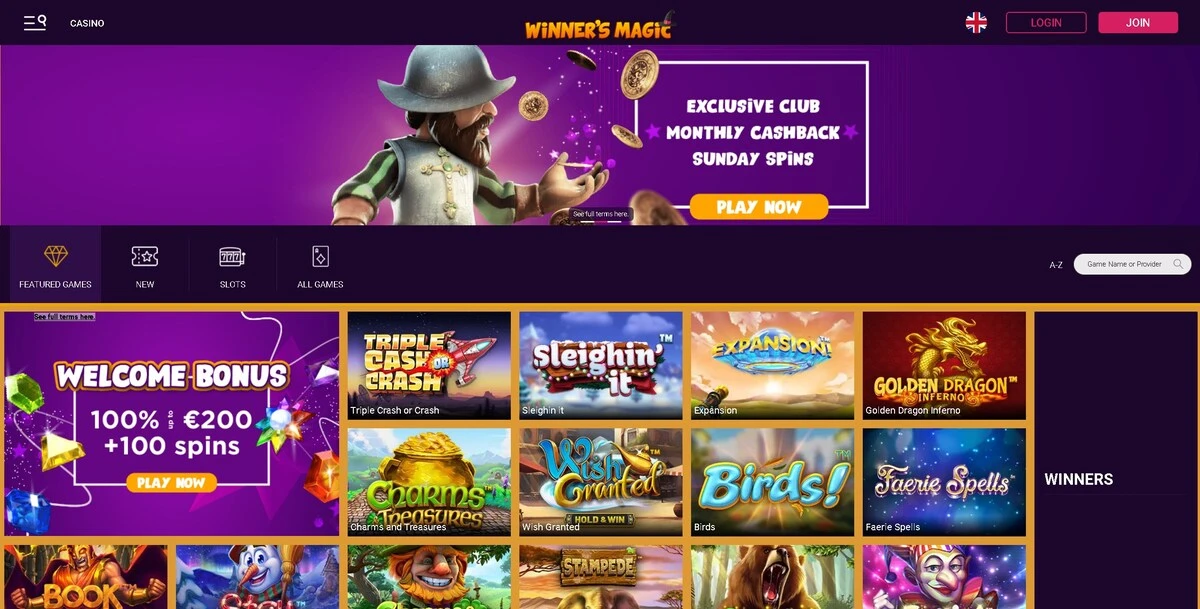Open See full terms link above Welcome Bonus
The image size is (1200, 609).
(x=65, y=316)
